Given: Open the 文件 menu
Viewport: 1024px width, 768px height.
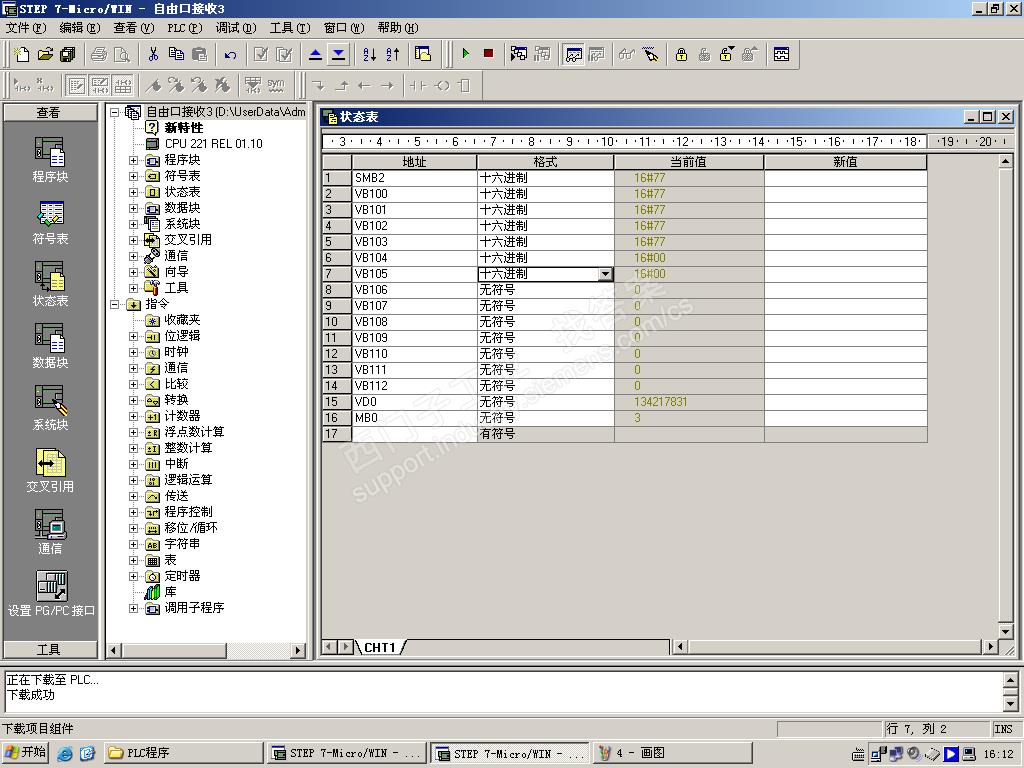Looking at the screenshot, I should 25,27.
